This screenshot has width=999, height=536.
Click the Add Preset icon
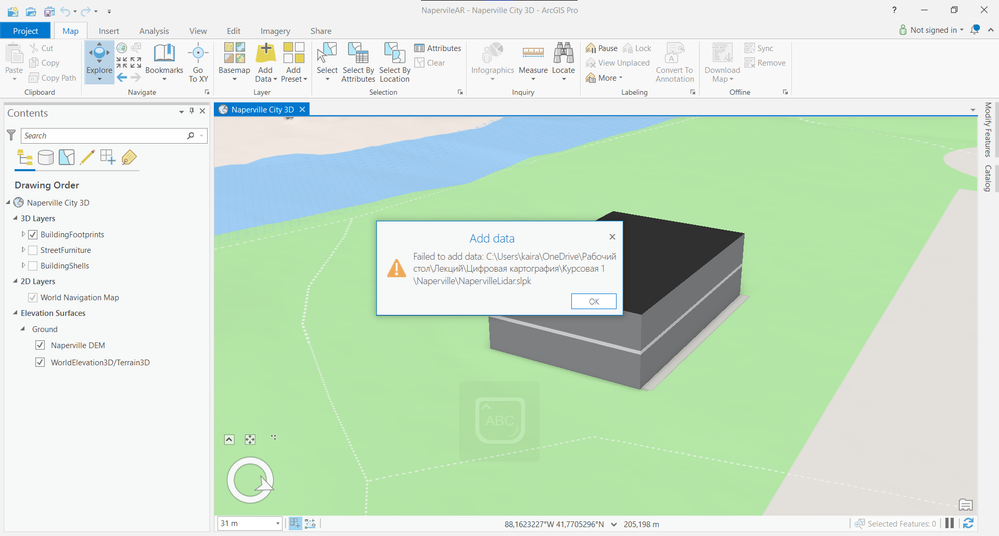coord(293,53)
